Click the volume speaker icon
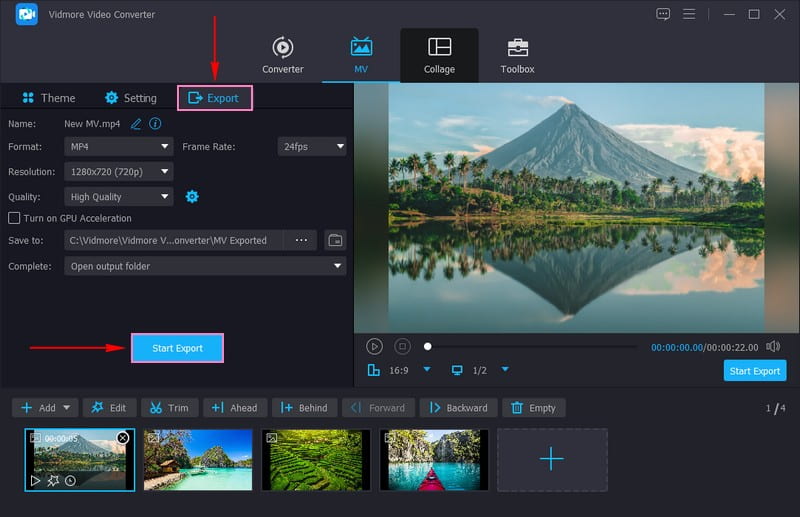 (x=772, y=346)
